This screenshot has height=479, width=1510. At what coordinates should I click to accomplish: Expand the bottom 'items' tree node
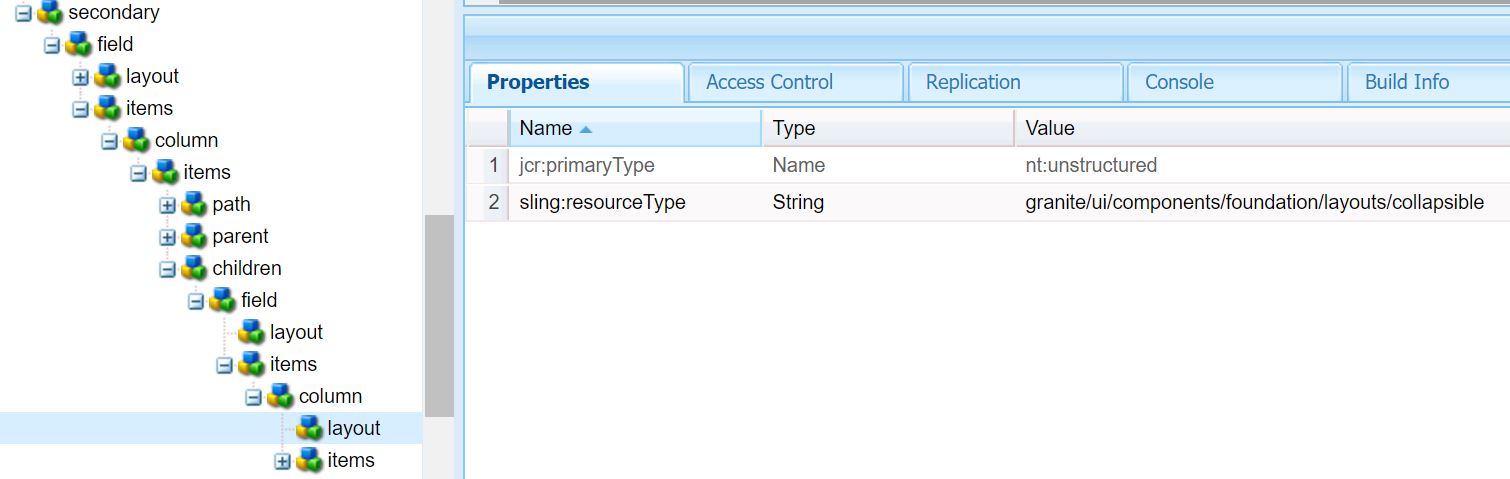282,461
